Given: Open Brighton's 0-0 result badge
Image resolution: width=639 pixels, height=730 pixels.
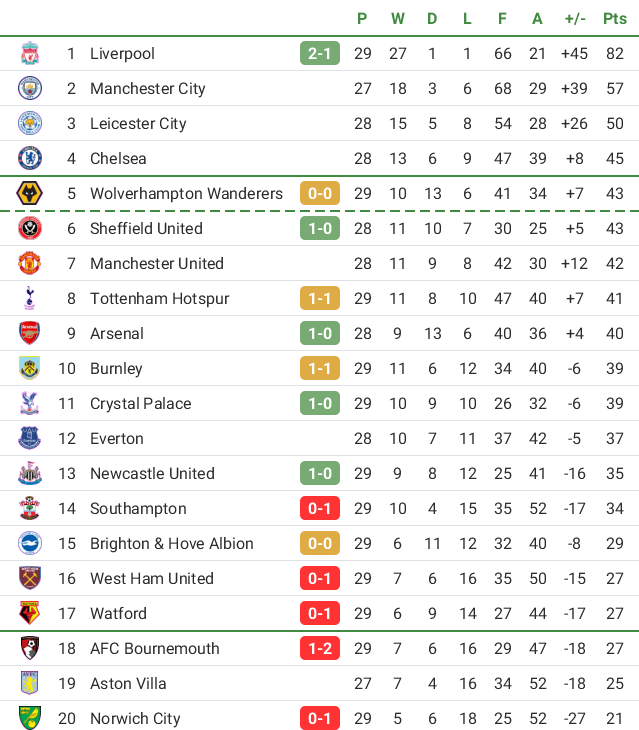Looking at the screenshot, I should (320, 544).
